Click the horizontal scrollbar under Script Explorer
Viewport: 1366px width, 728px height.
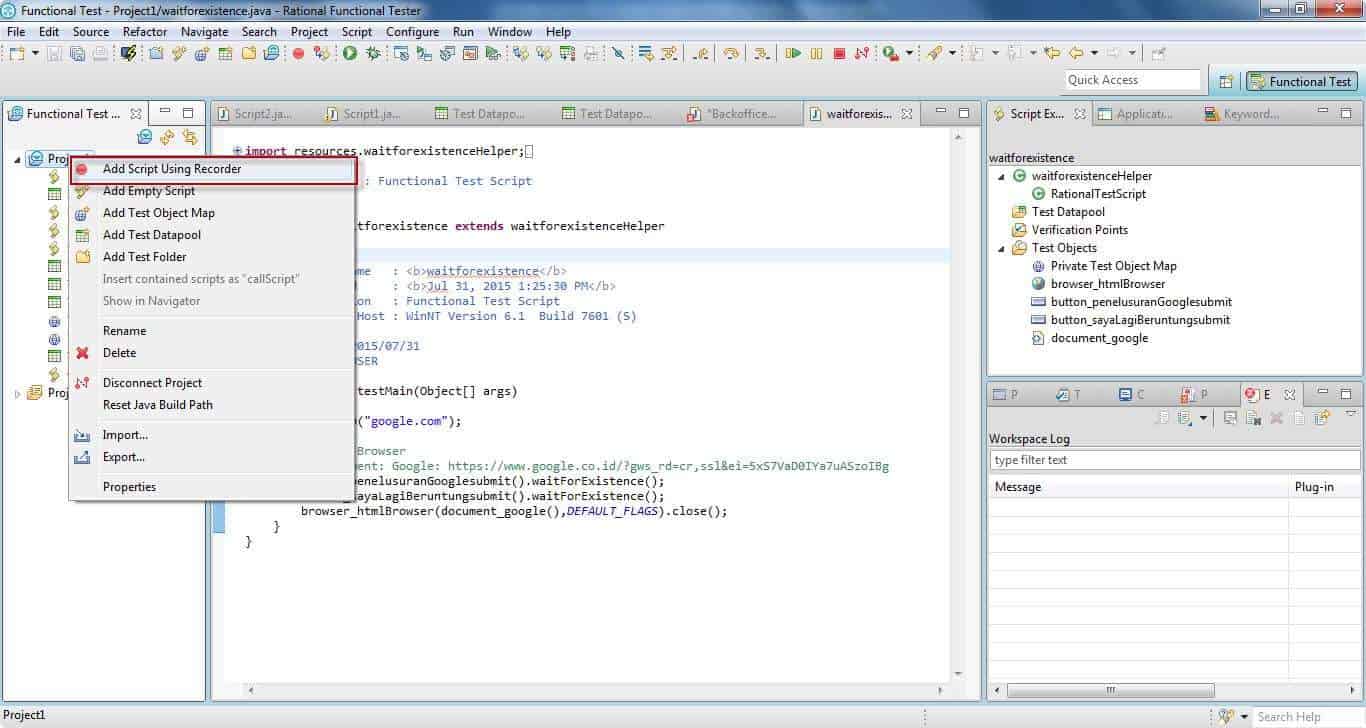(1110, 690)
